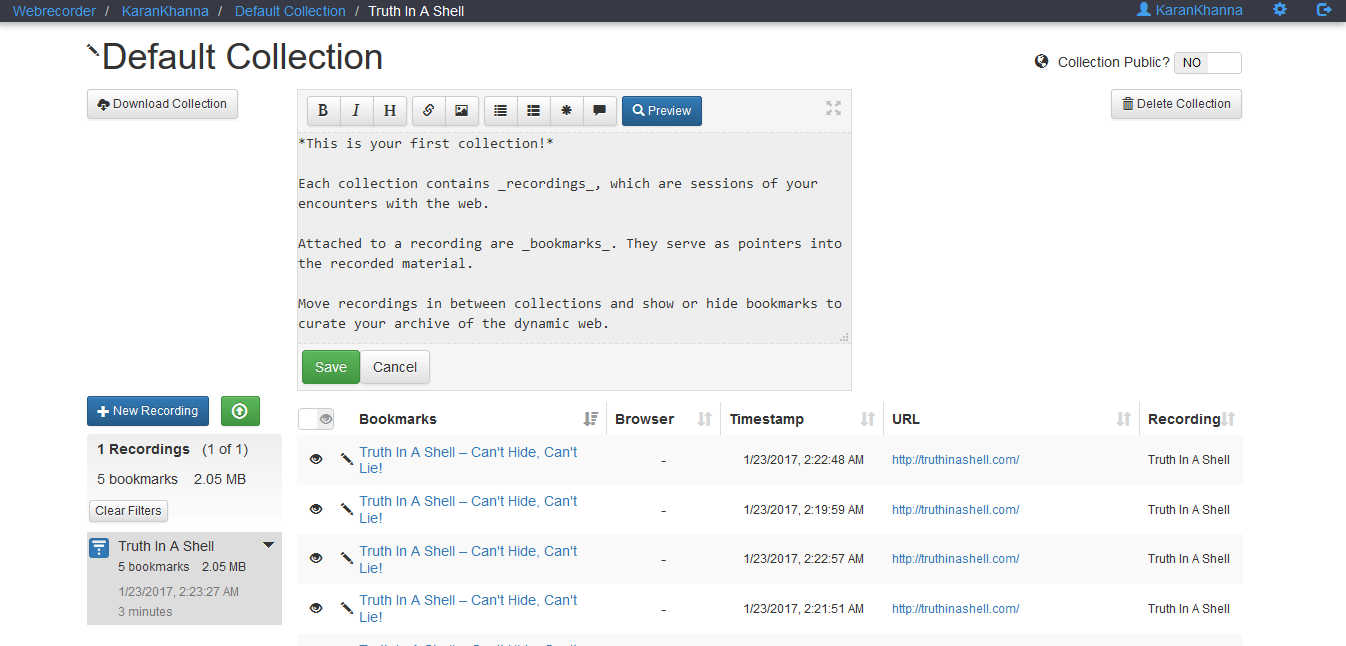Save the collection description
Image resolution: width=1346 pixels, height=646 pixels.
click(x=330, y=367)
